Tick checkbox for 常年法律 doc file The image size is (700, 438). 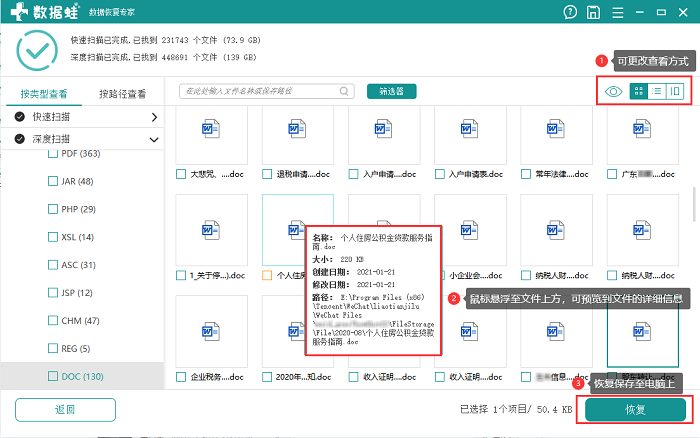click(x=526, y=174)
